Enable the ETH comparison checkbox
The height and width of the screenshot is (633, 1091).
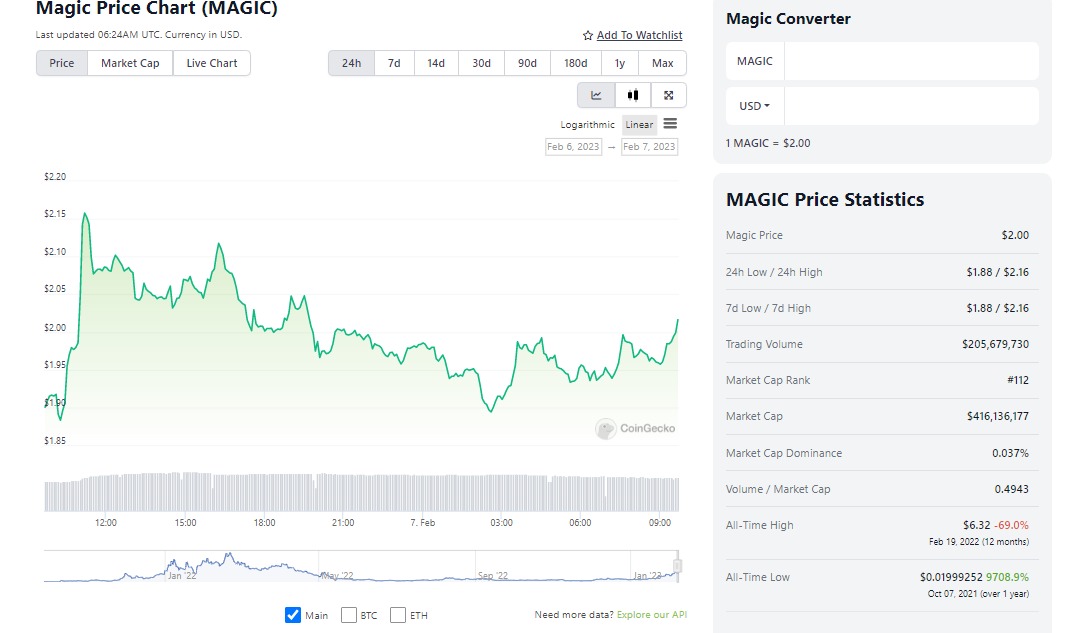coord(396,616)
